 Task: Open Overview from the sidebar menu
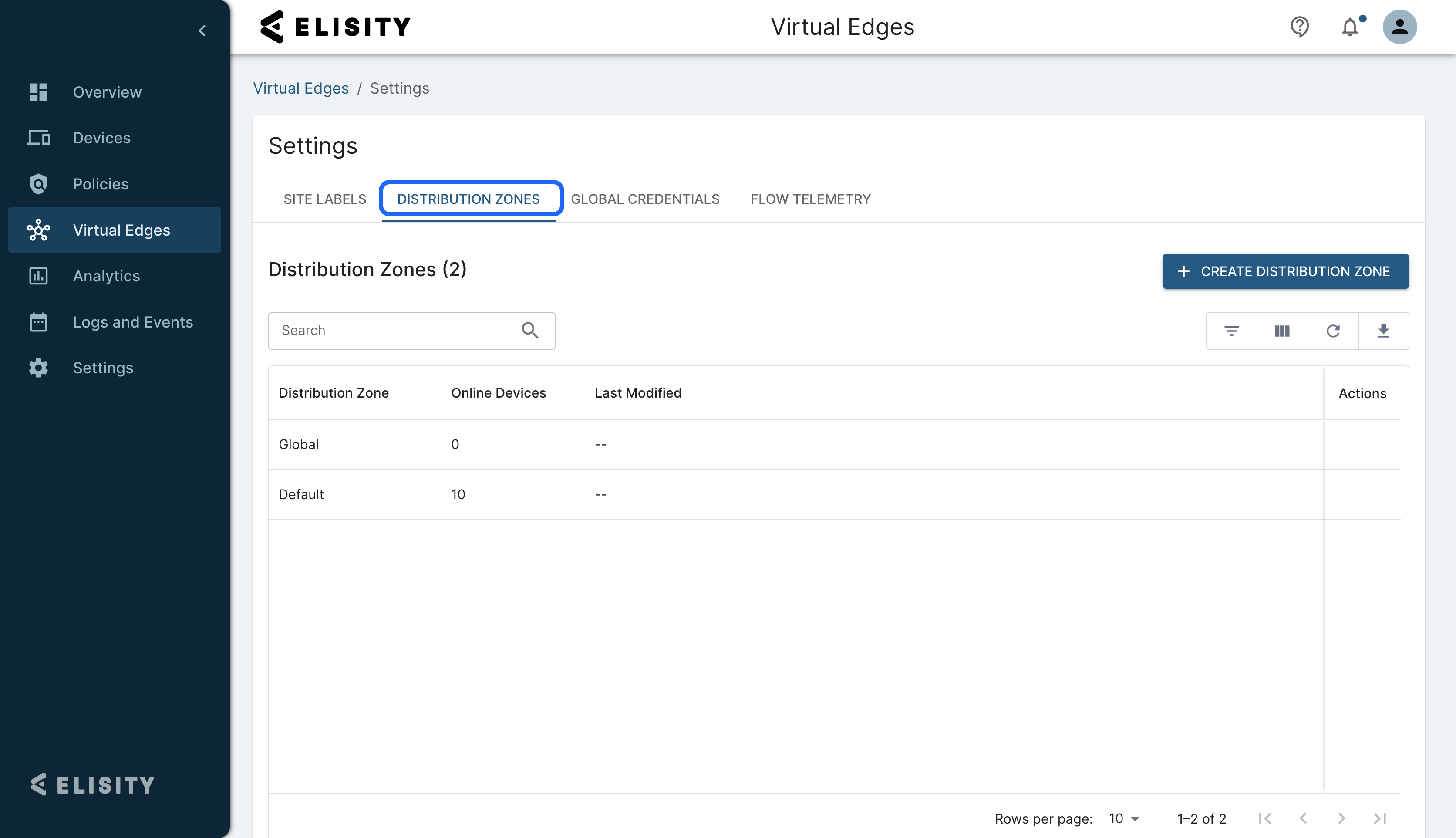point(115,92)
